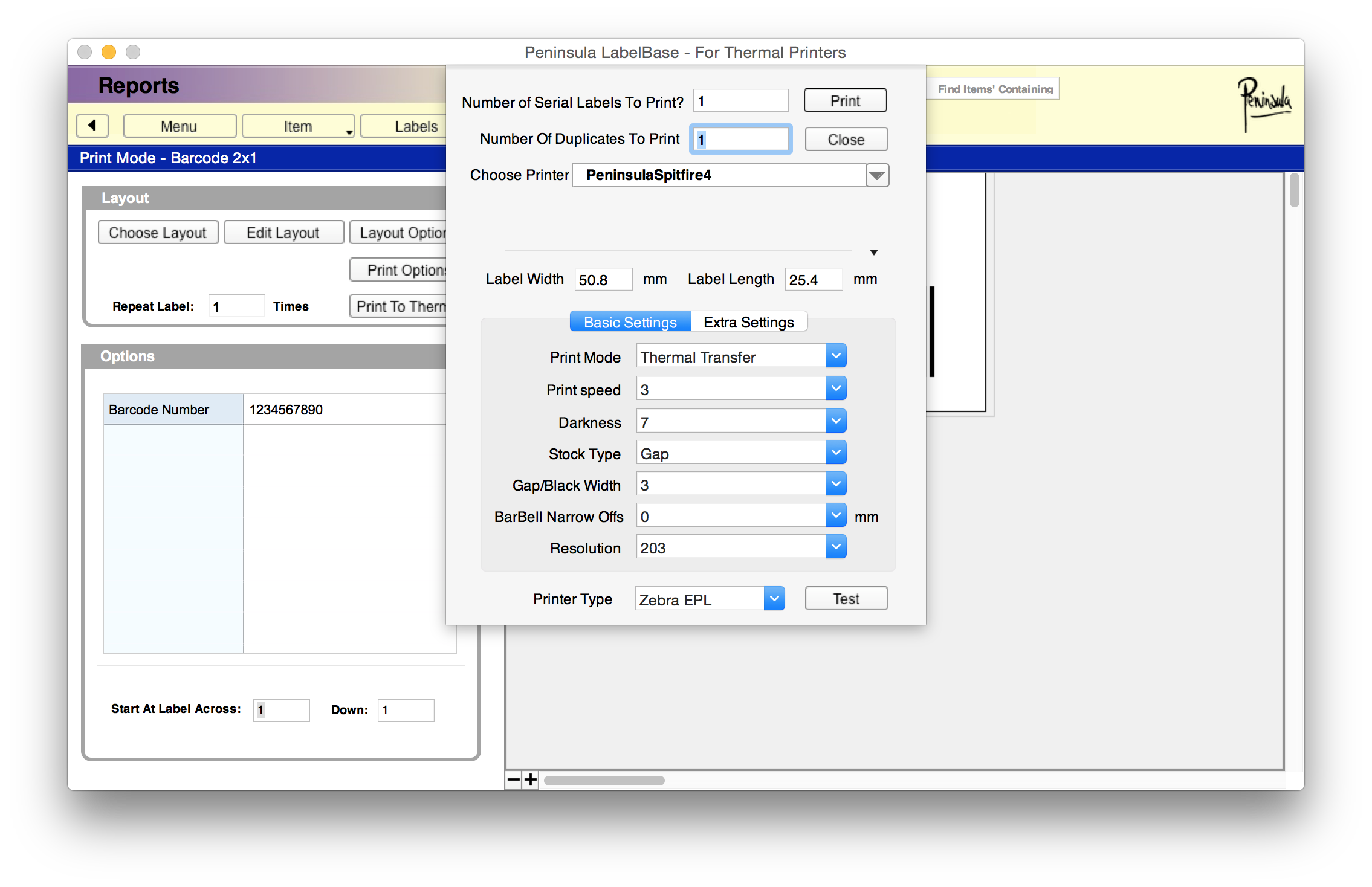Click the Choose Layout button

(x=158, y=233)
